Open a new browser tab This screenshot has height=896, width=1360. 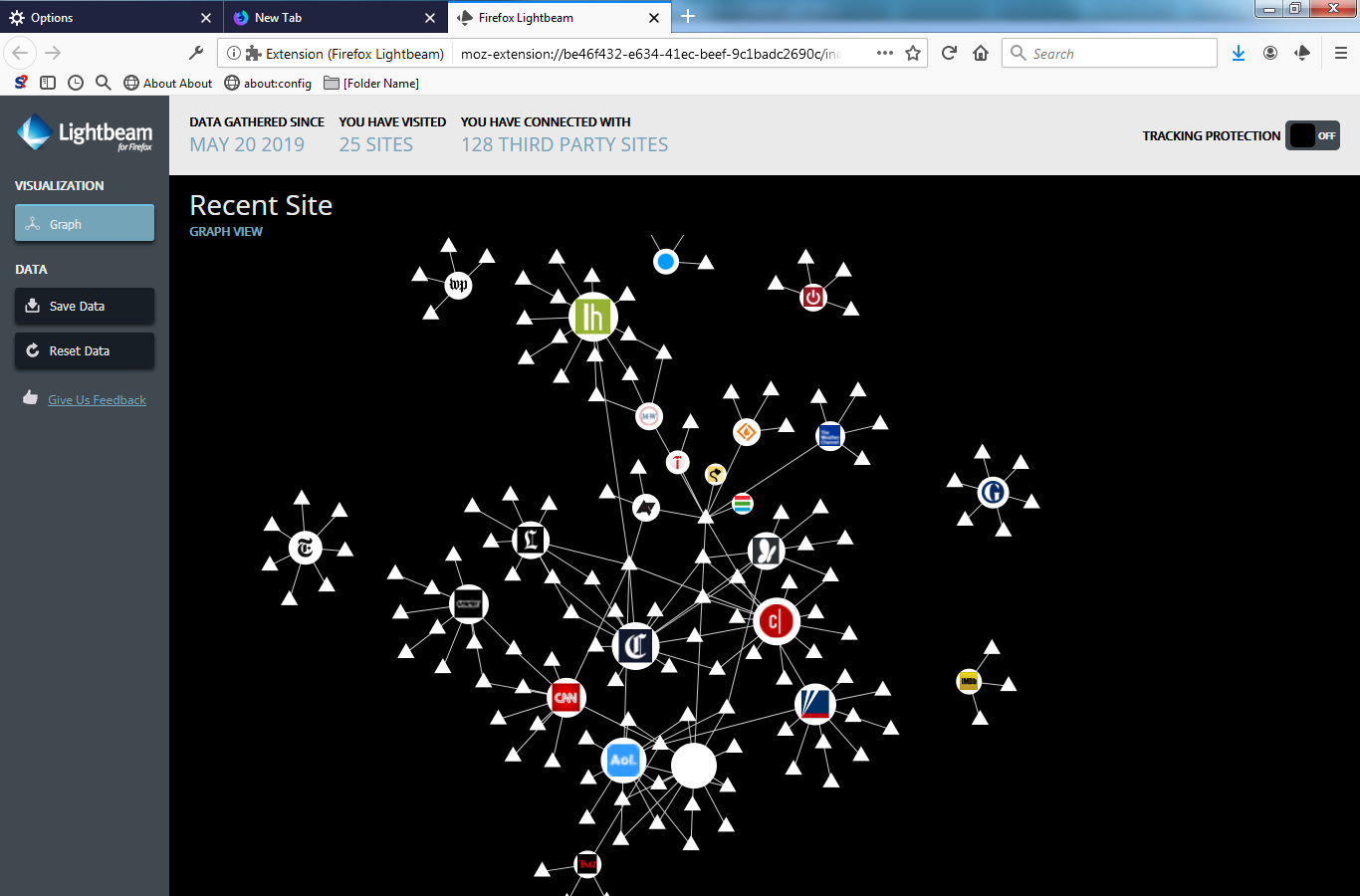(x=688, y=16)
